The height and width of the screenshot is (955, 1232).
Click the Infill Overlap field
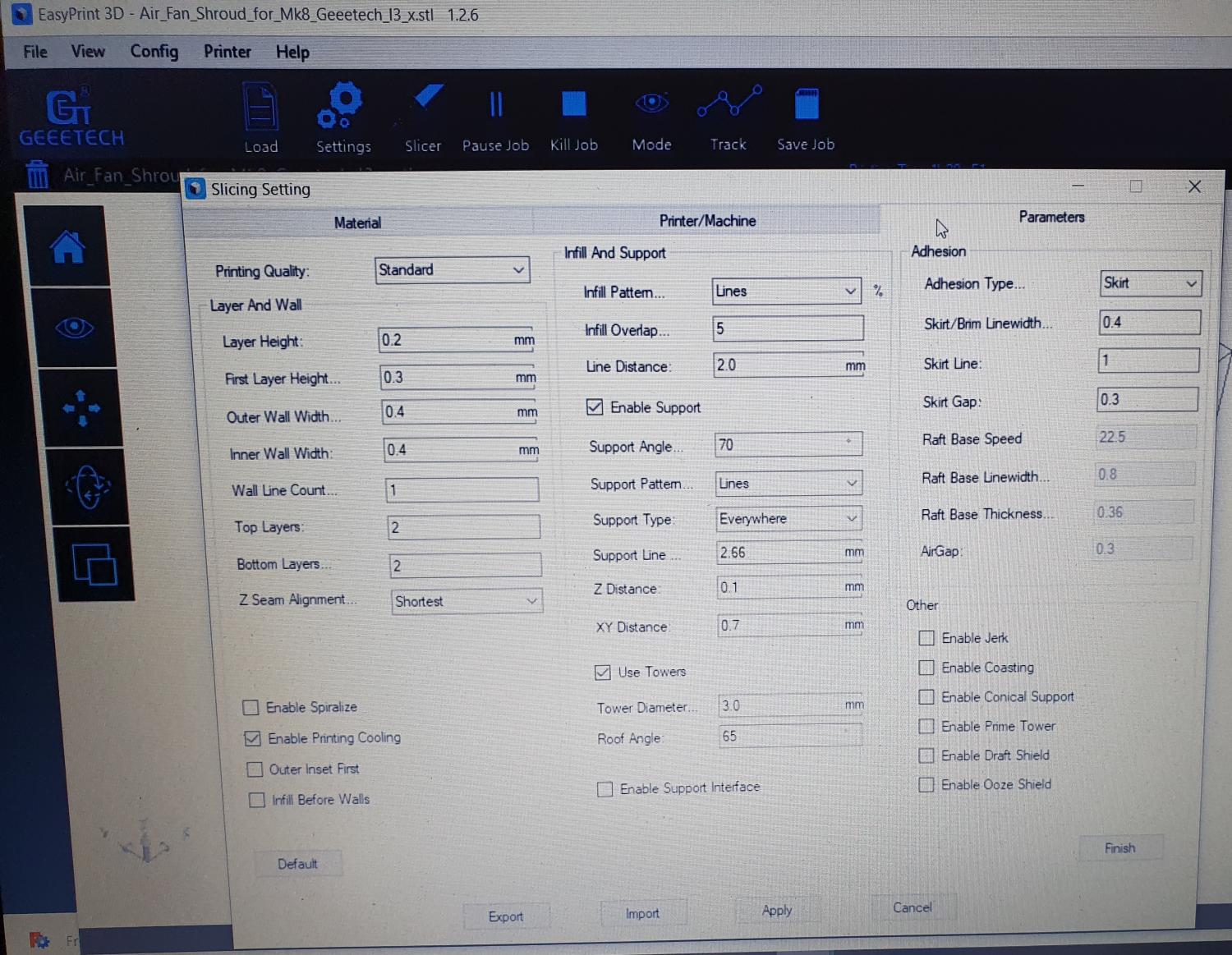(788, 329)
